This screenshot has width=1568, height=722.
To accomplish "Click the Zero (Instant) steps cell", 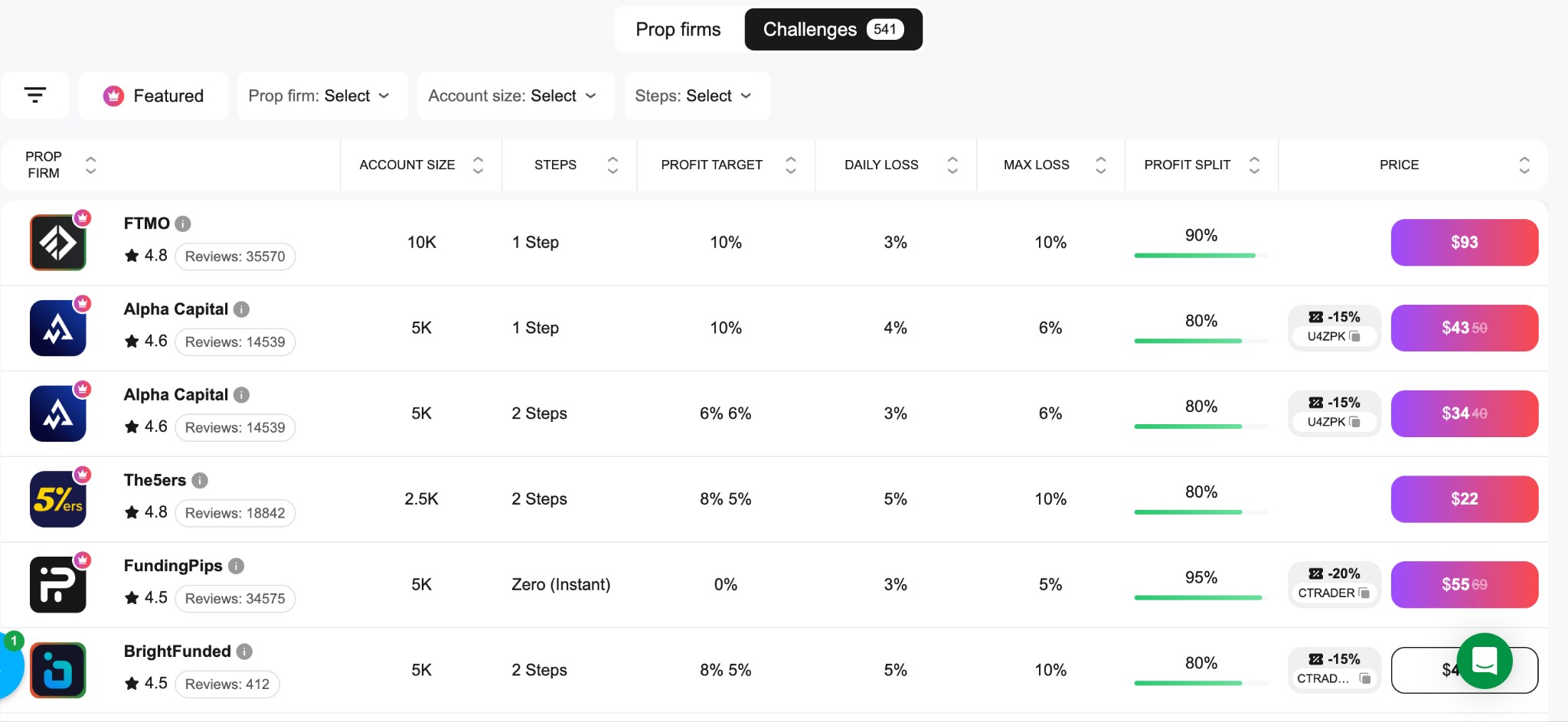I will pyautogui.click(x=561, y=585).
